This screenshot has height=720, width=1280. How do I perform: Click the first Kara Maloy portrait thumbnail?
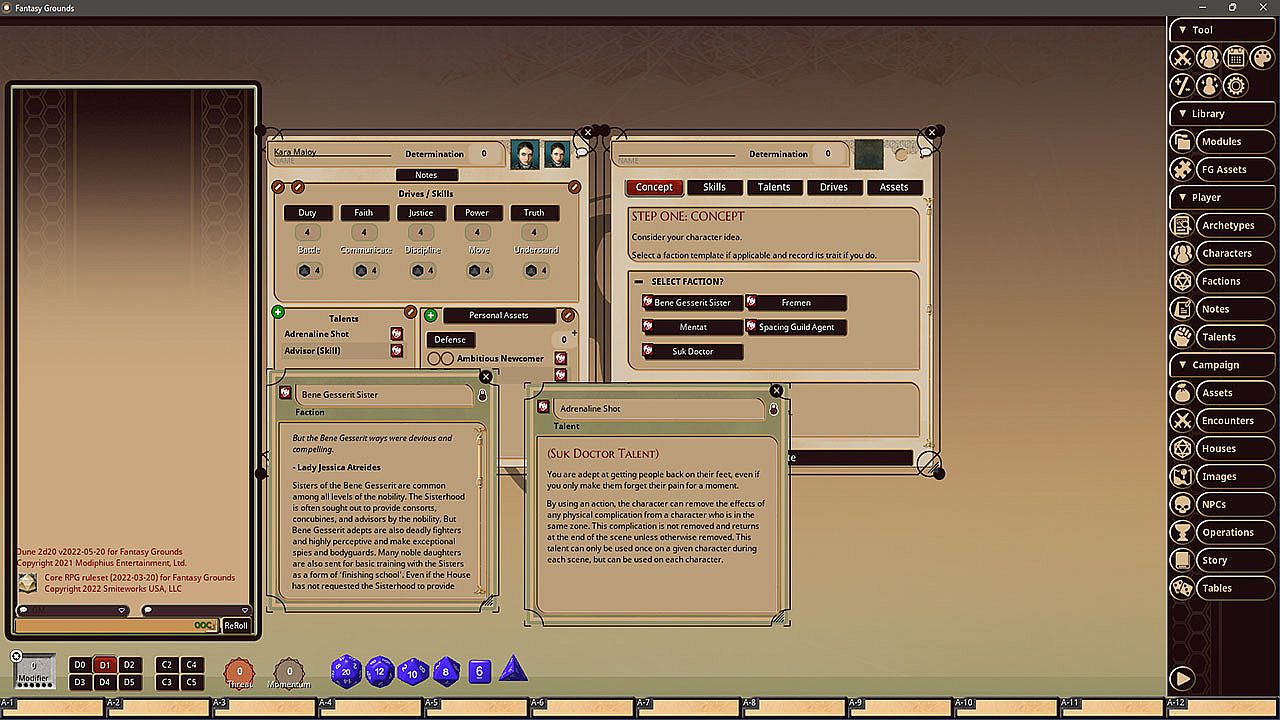coord(524,154)
